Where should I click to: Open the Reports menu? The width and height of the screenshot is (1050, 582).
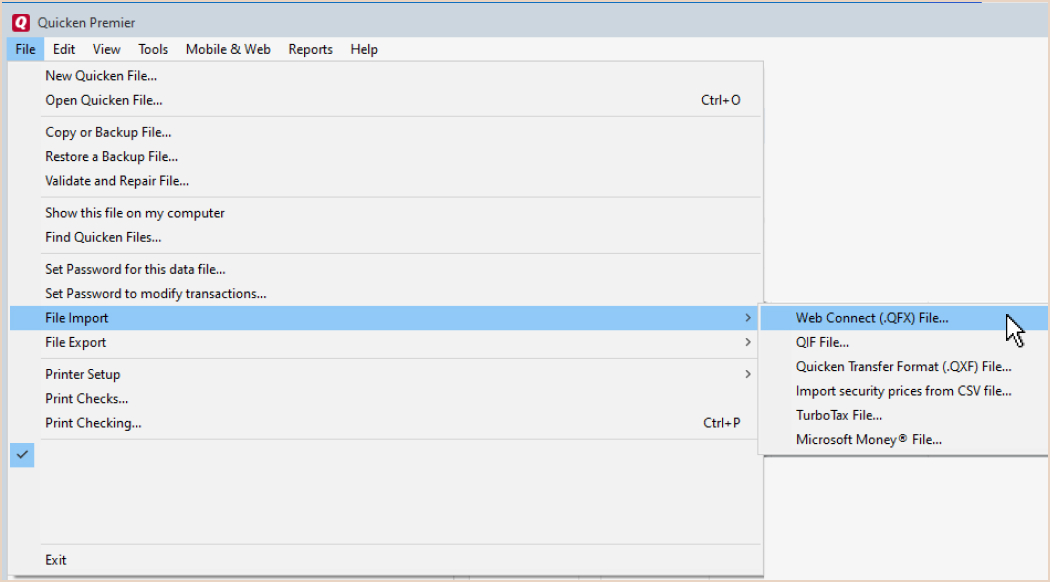[310, 50]
